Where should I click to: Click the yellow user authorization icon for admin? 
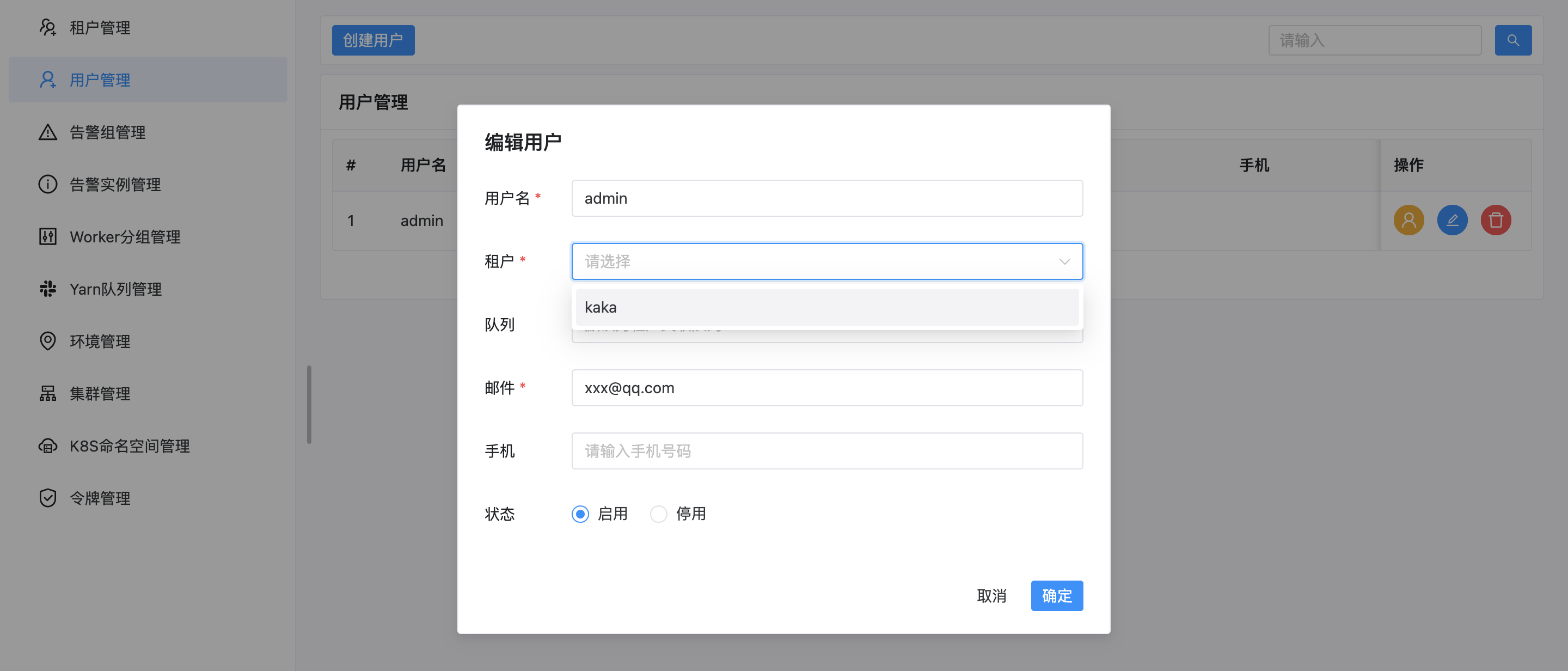[1408, 220]
